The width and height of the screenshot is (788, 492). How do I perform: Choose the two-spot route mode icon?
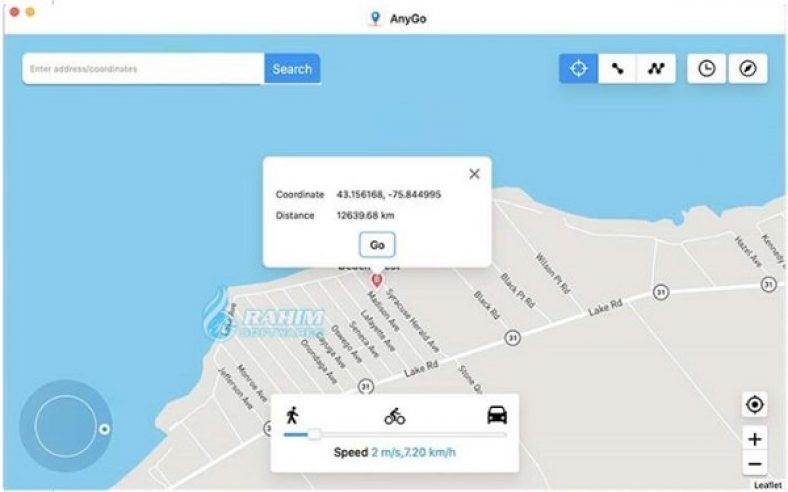(x=617, y=68)
